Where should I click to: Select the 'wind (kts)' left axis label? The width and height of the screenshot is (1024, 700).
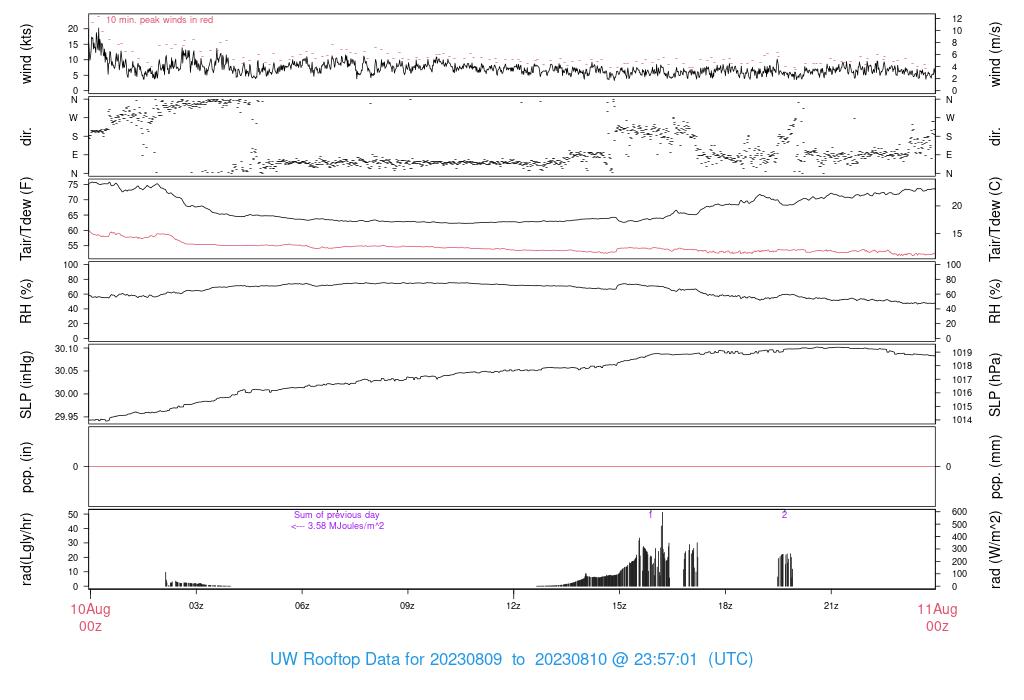pos(26,54)
